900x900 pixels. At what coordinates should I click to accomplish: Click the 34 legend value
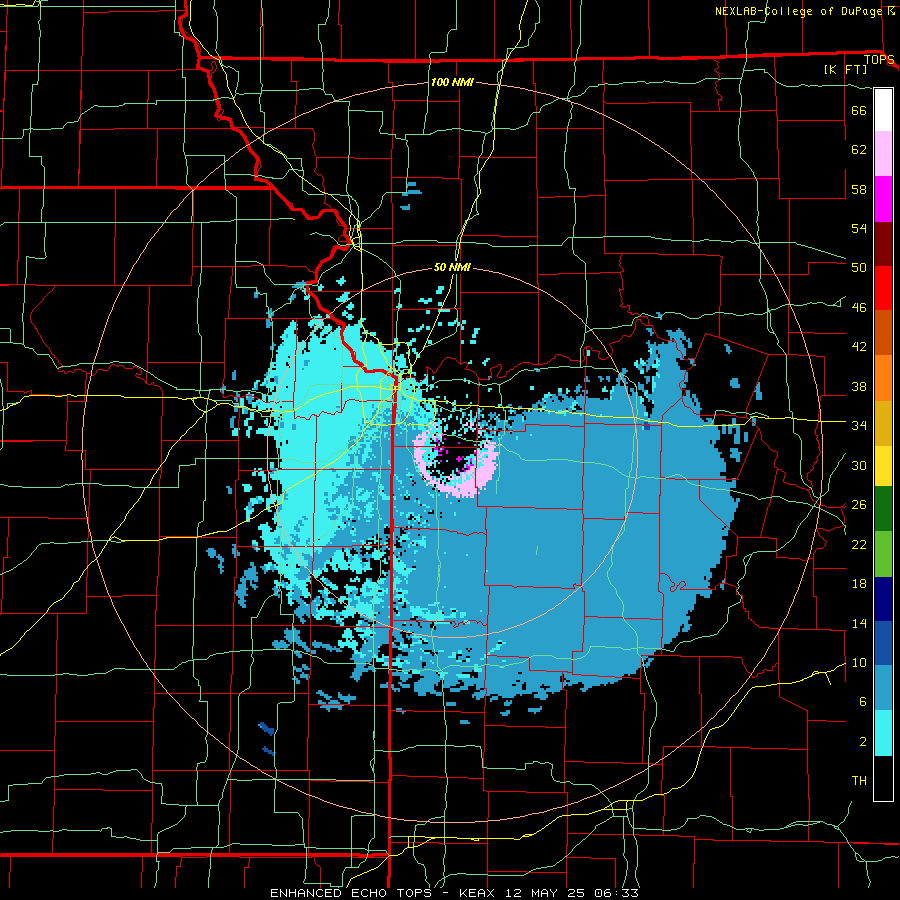coord(859,426)
